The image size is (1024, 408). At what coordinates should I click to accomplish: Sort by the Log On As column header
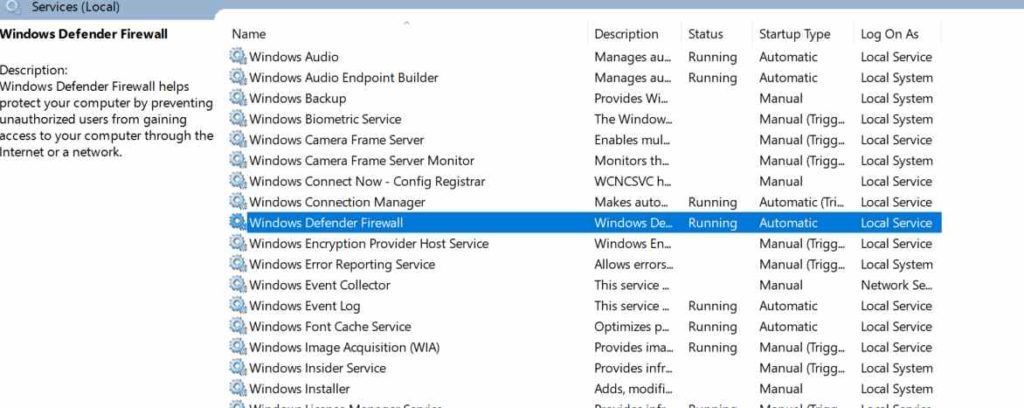tap(889, 34)
